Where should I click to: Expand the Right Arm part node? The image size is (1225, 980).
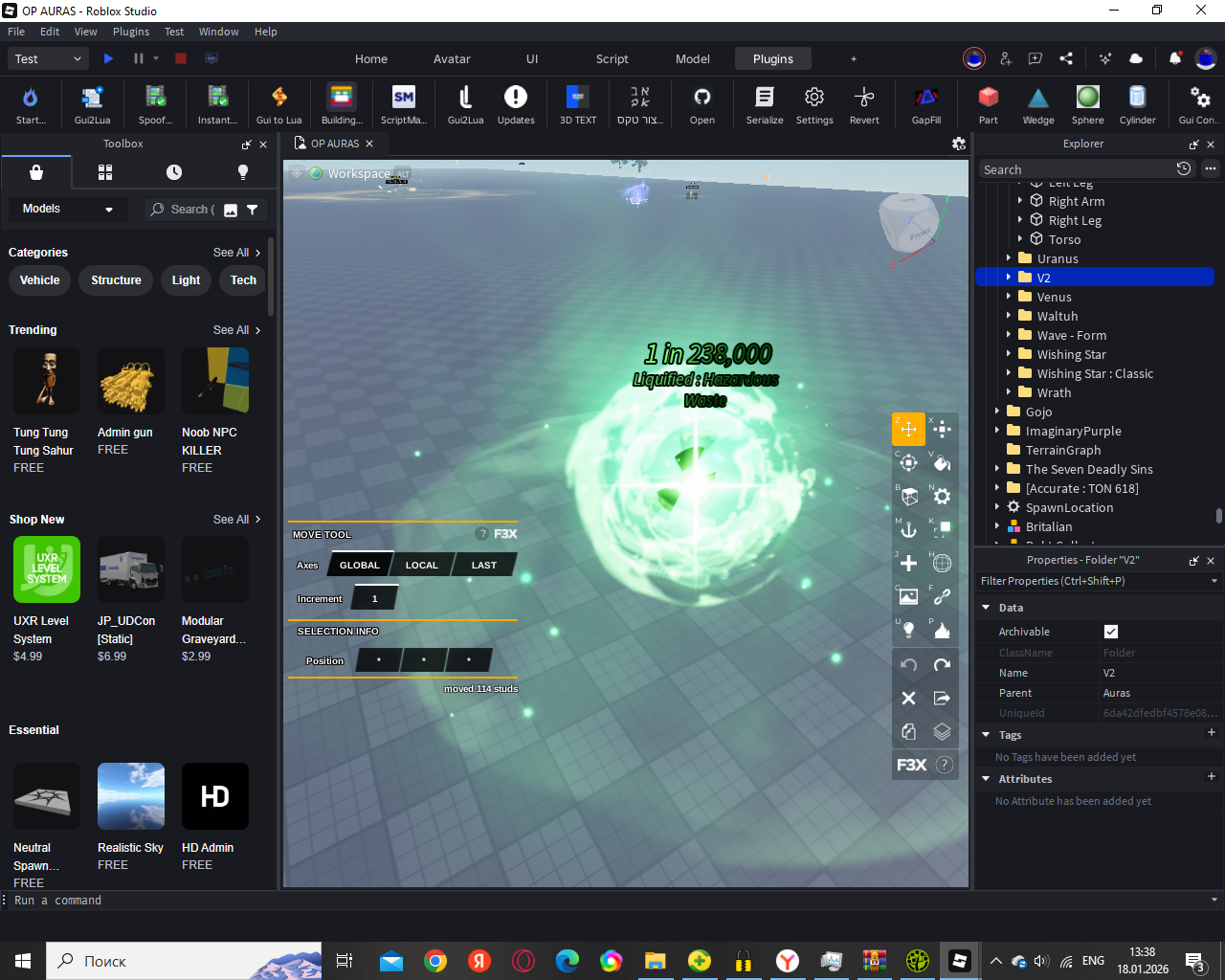point(1020,201)
